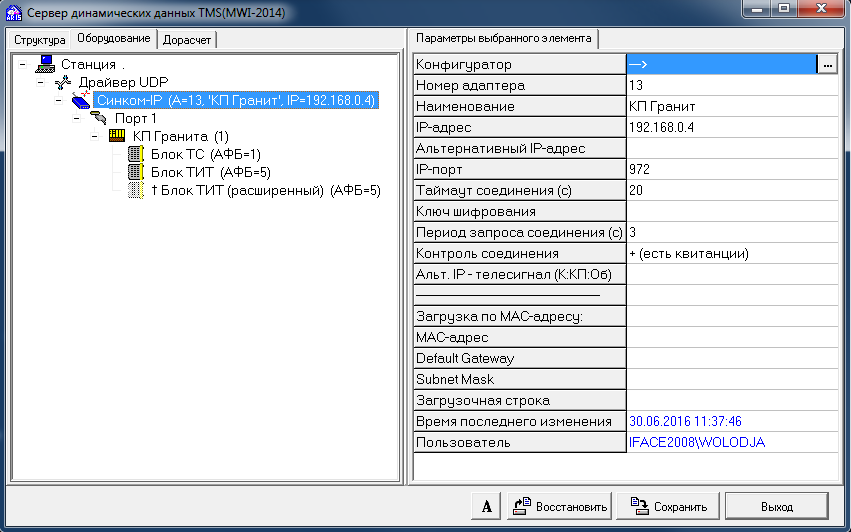Click the Блок ТС block icon
The width and height of the screenshot is (851, 532).
pos(135,154)
